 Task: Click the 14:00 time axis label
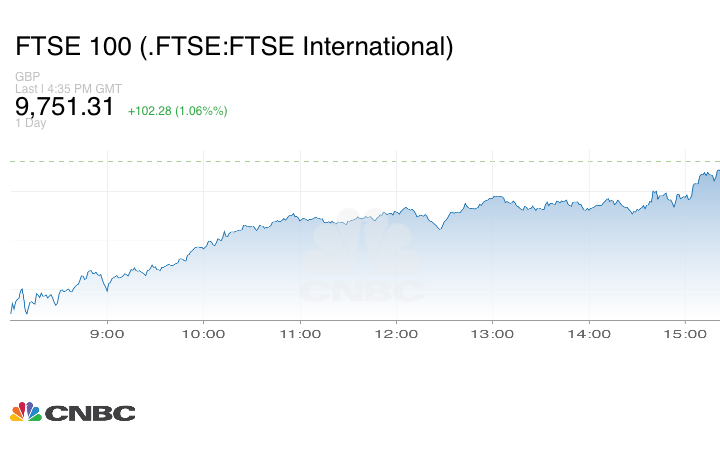point(588,334)
